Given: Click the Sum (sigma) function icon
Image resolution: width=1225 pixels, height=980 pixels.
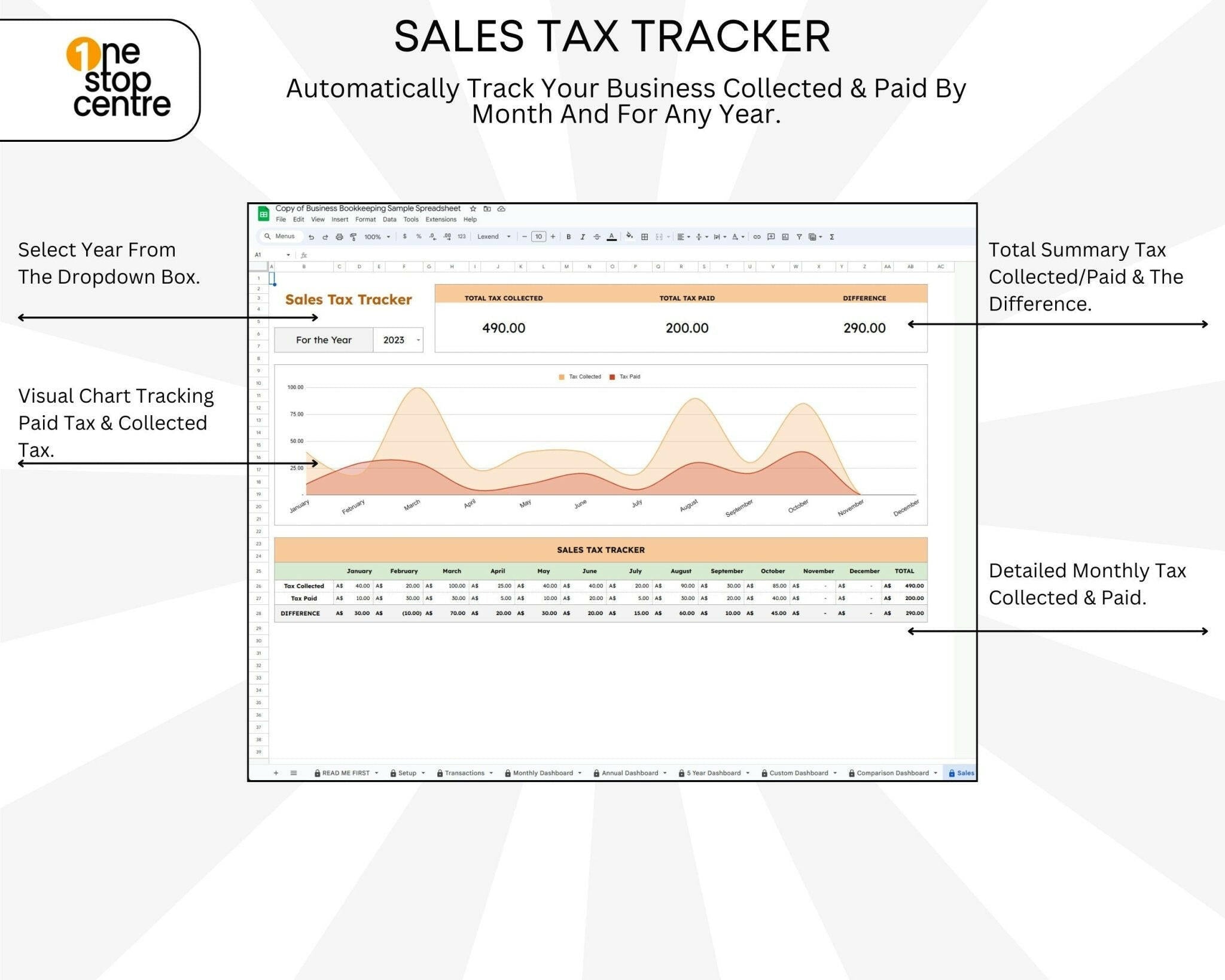Looking at the screenshot, I should click(x=831, y=238).
